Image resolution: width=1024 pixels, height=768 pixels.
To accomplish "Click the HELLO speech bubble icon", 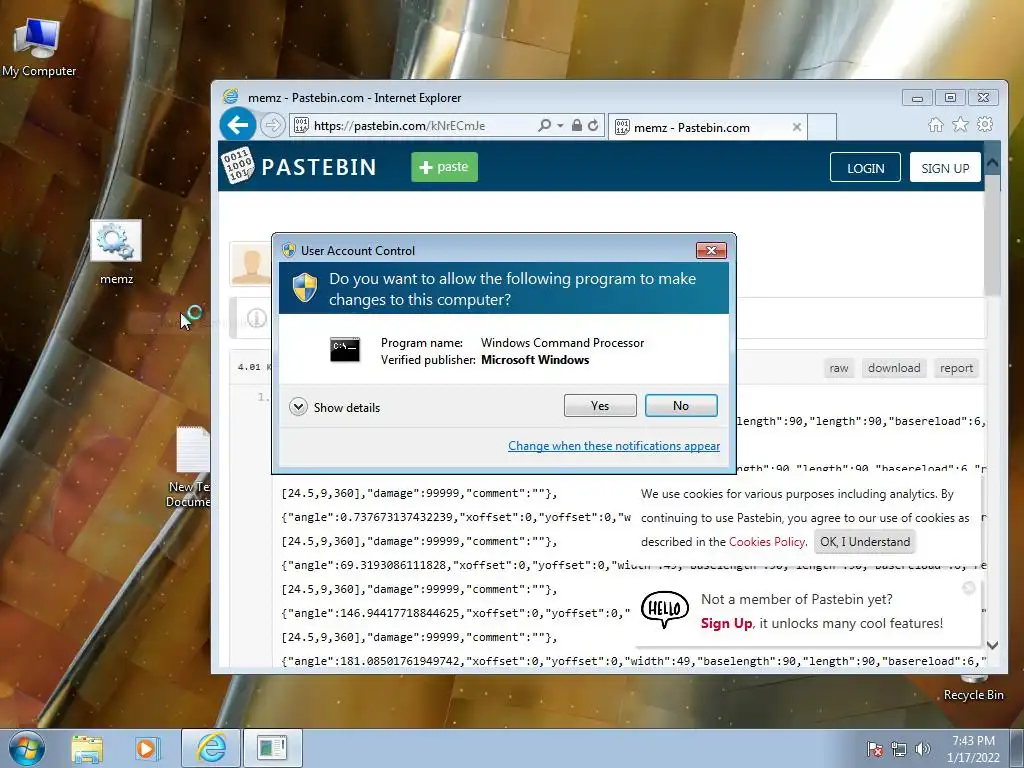I will 665,609.
